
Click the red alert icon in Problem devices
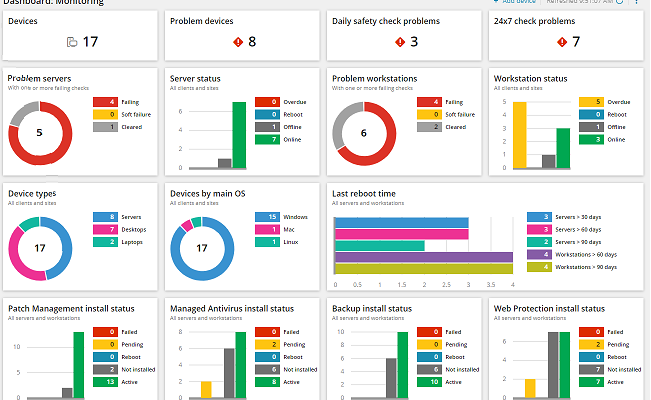[238, 42]
